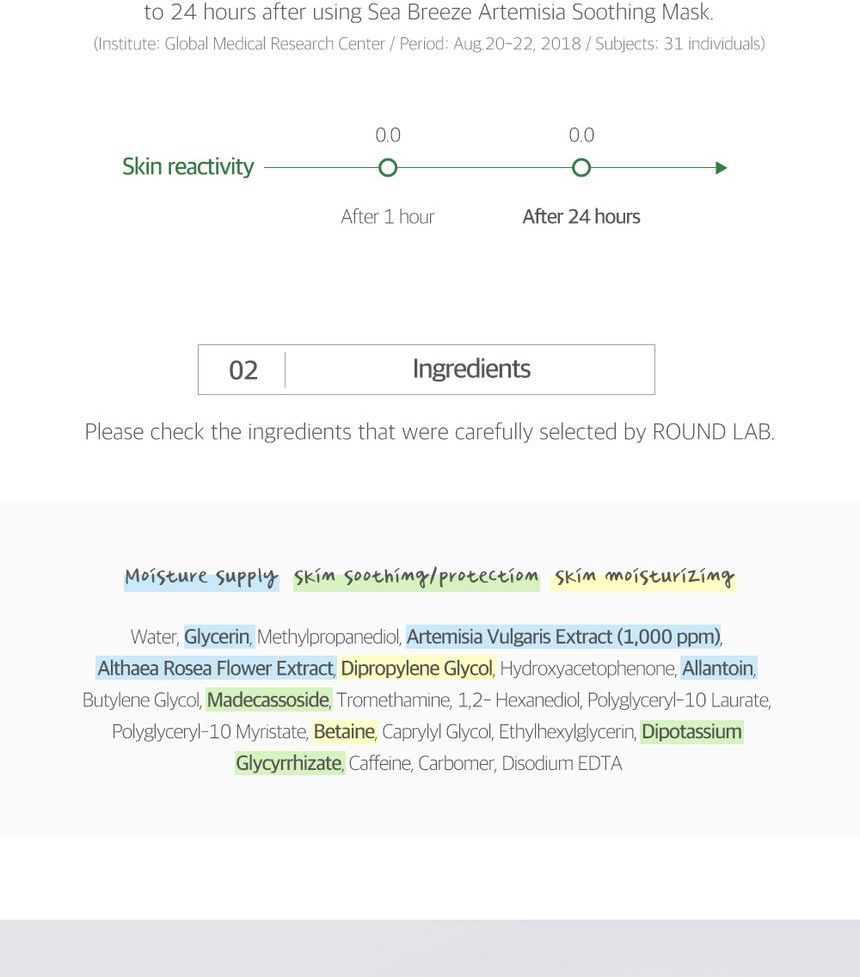
Task: Click the Dipropylene Glycol ingredient
Action: (x=417, y=669)
